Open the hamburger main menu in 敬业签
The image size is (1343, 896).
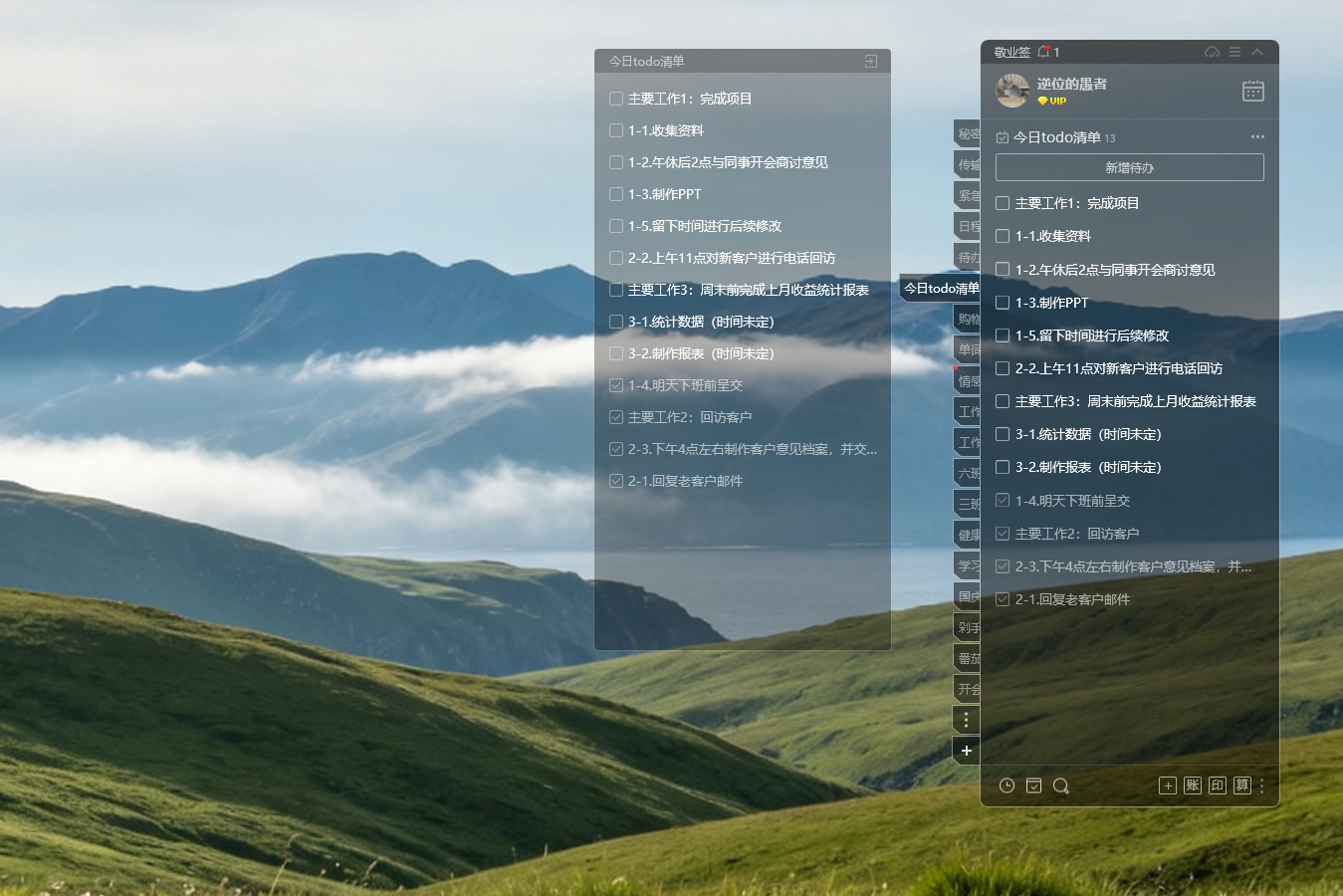pos(1234,52)
